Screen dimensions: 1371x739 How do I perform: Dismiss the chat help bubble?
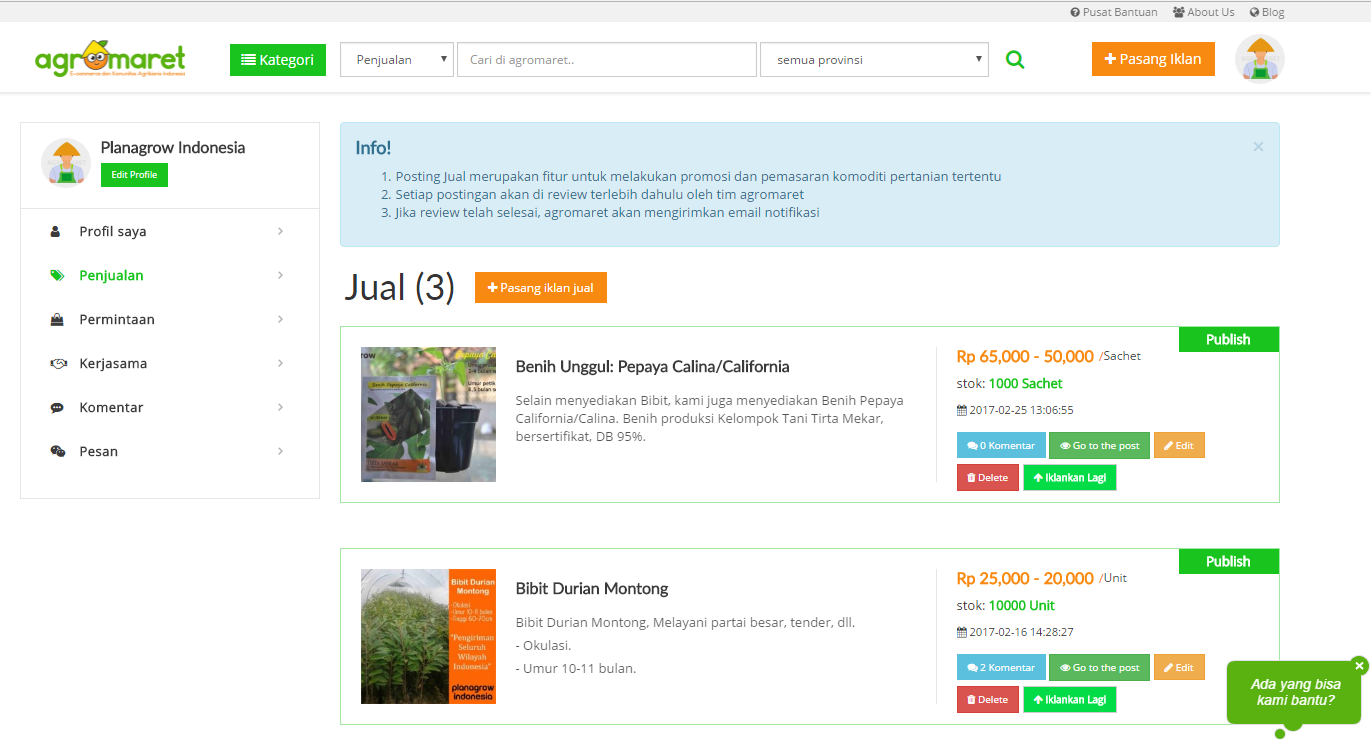pyautogui.click(x=1359, y=665)
